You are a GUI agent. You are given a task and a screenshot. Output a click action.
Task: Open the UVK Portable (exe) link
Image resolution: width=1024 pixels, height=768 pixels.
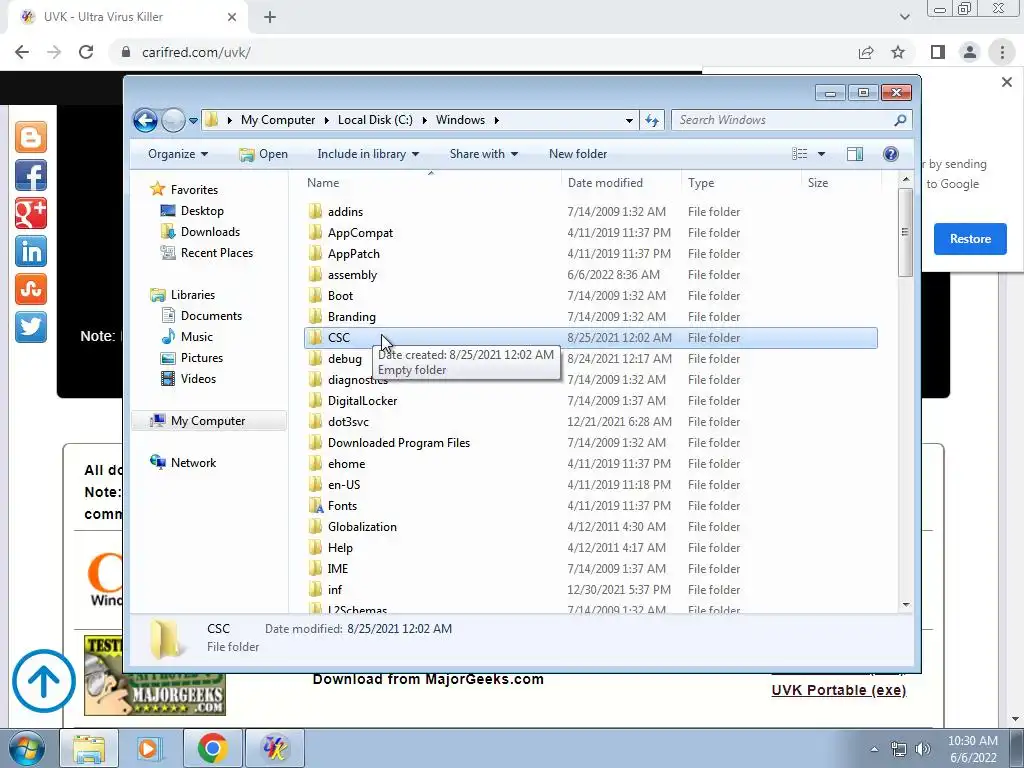coord(839,690)
